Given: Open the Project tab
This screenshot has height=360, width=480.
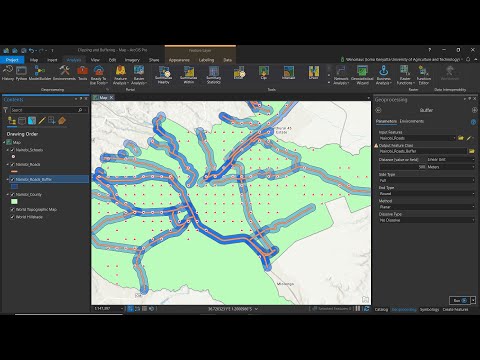Looking at the screenshot, I should coord(12,60).
